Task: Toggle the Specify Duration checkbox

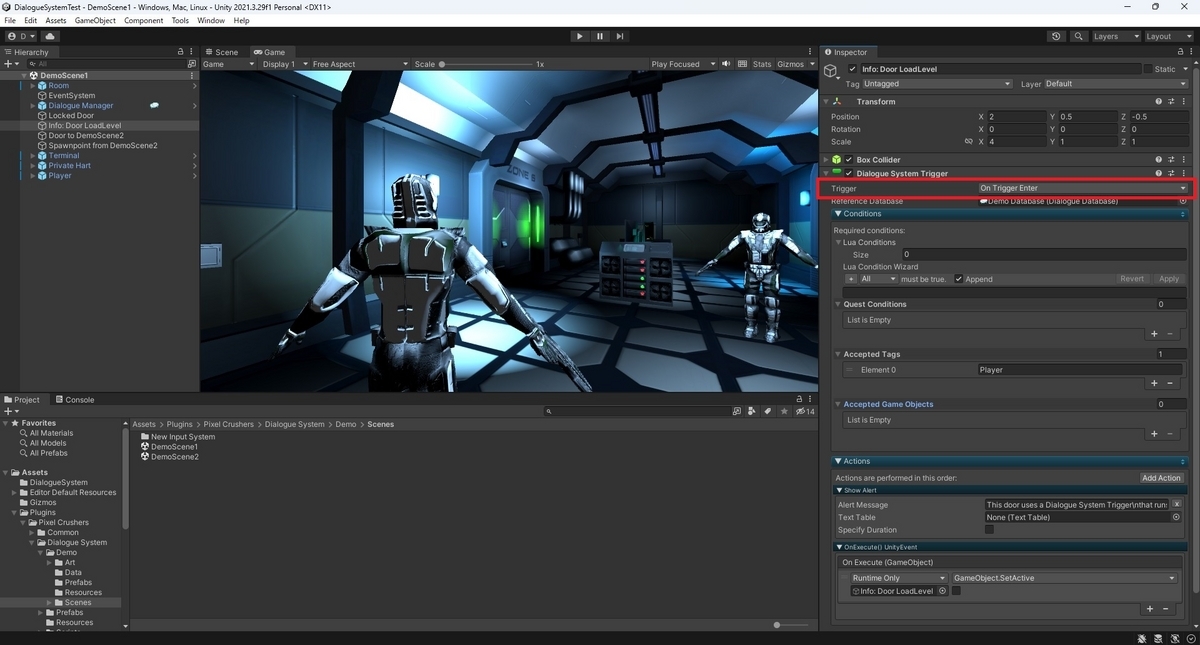Action: tap(989, 530)
